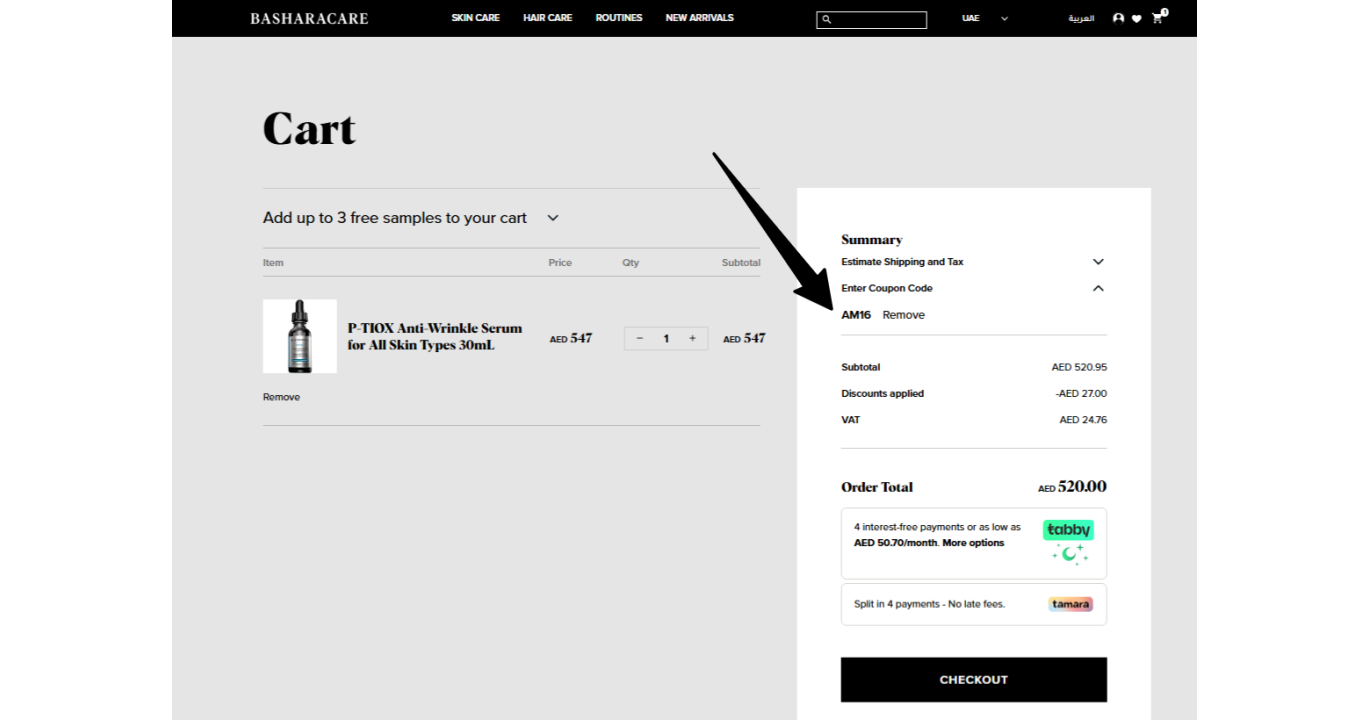Click the P-TIOX serum thumbnail
The image size is (1368, 720).
pyautogui.click(x=300, y=336)
